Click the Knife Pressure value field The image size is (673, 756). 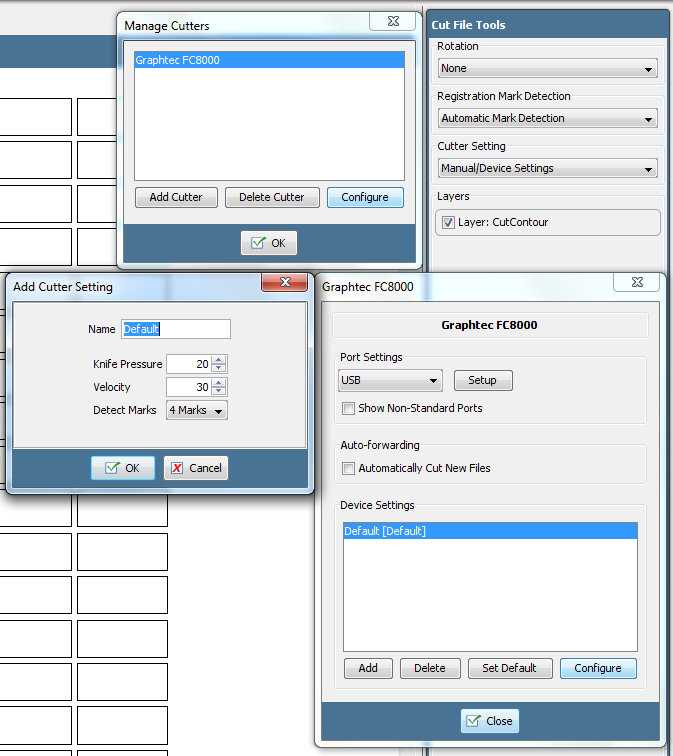point(189,364)
